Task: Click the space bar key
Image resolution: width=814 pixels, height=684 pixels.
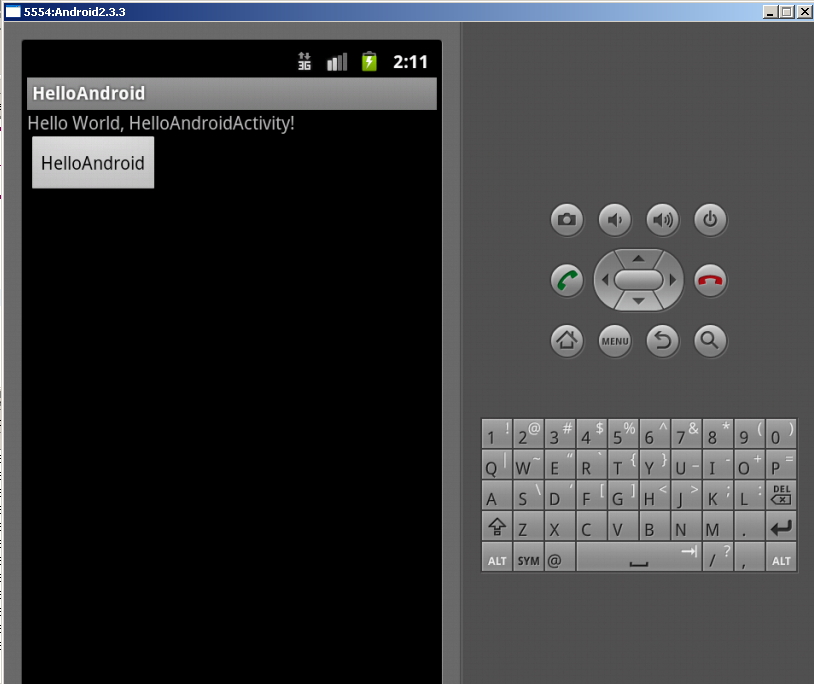Action: (639, 557)
